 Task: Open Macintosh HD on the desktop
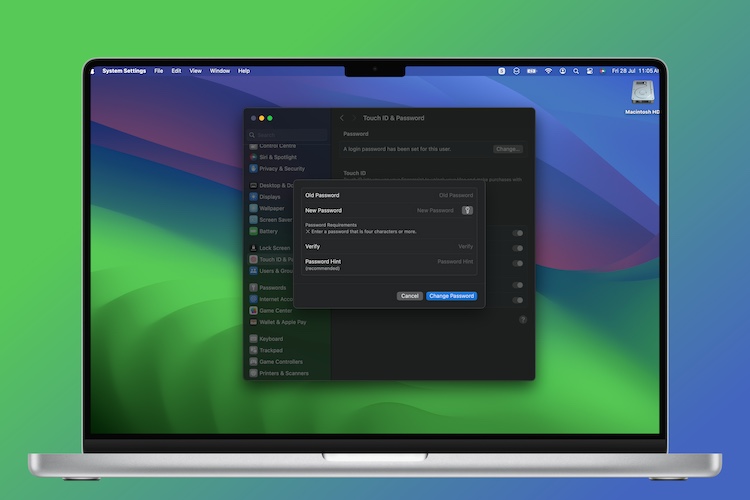pyautogui.click(x=643, y=95)
